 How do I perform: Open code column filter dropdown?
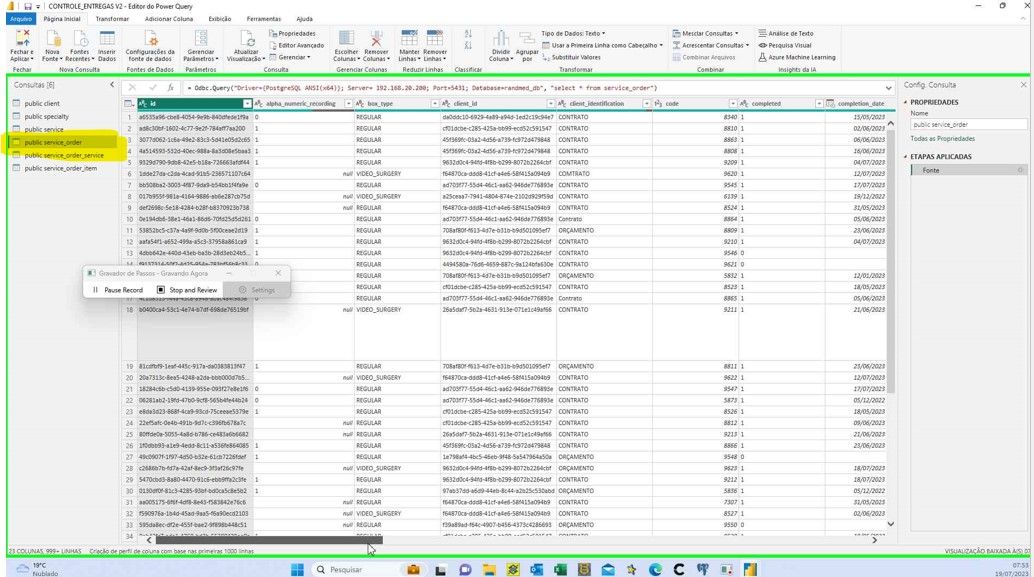point(733,104)
